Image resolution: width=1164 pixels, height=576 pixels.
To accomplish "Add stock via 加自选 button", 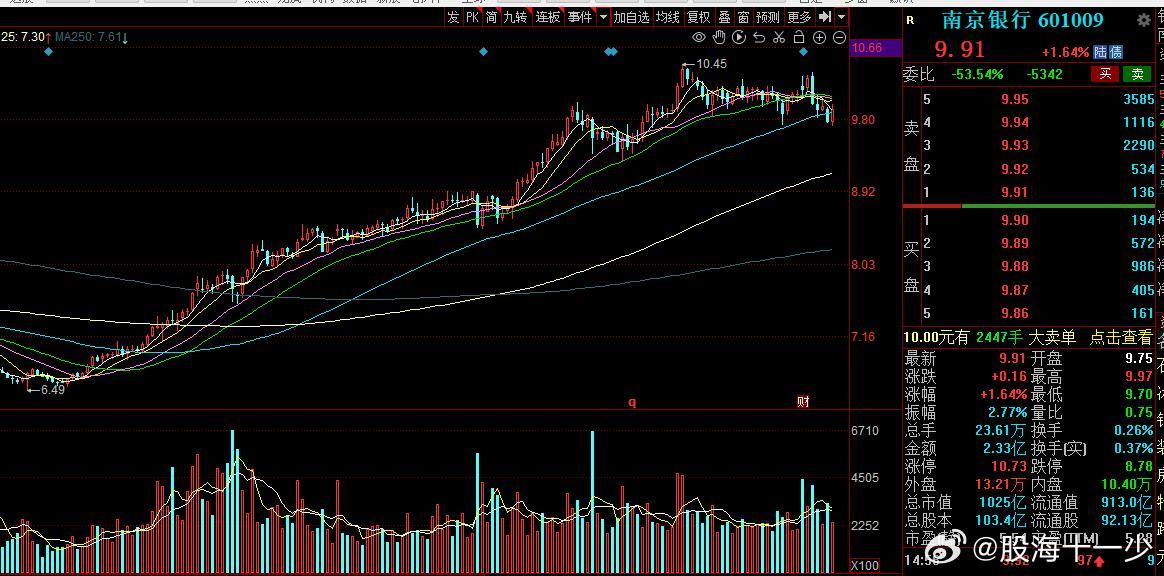I will tap(631, 16).
